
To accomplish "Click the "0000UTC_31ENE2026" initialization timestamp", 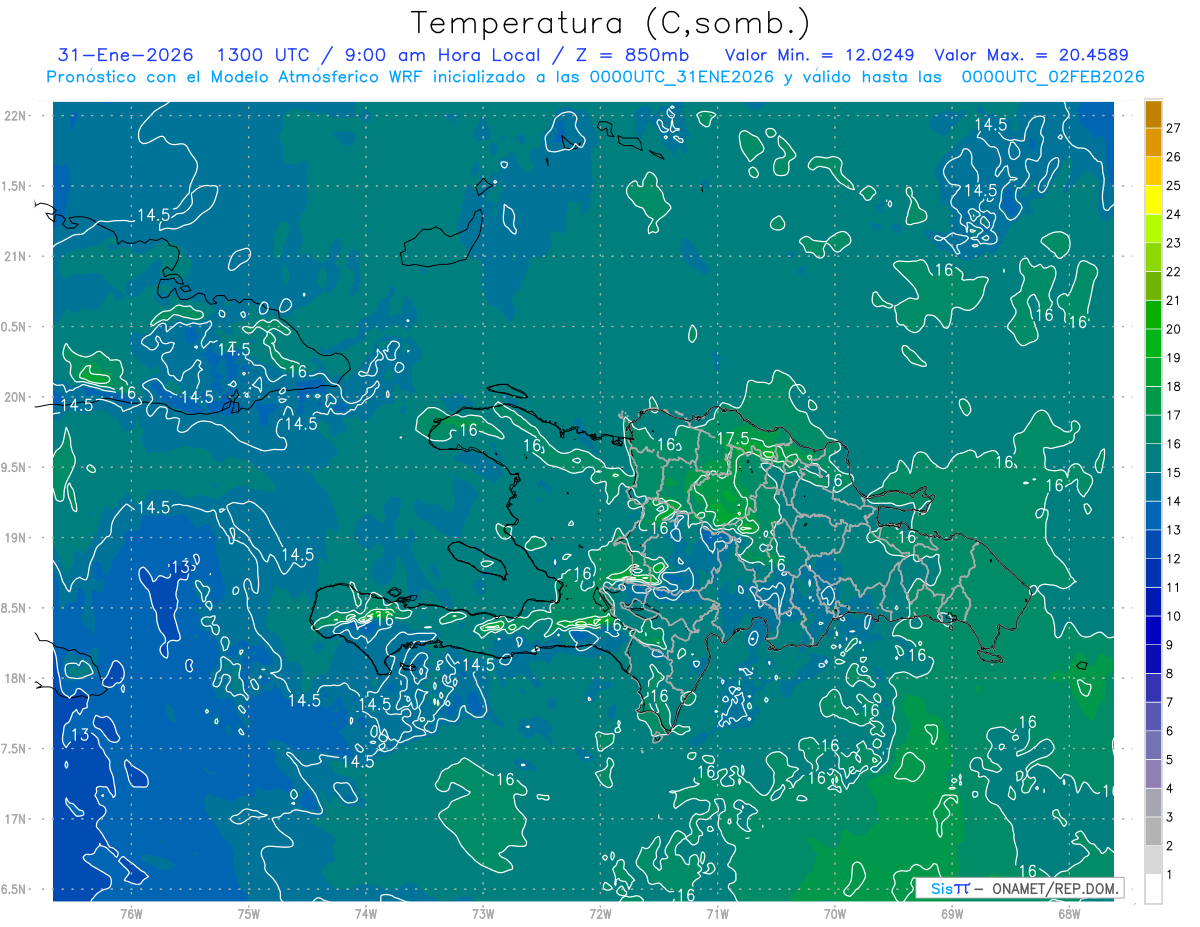I will [682, 77].
